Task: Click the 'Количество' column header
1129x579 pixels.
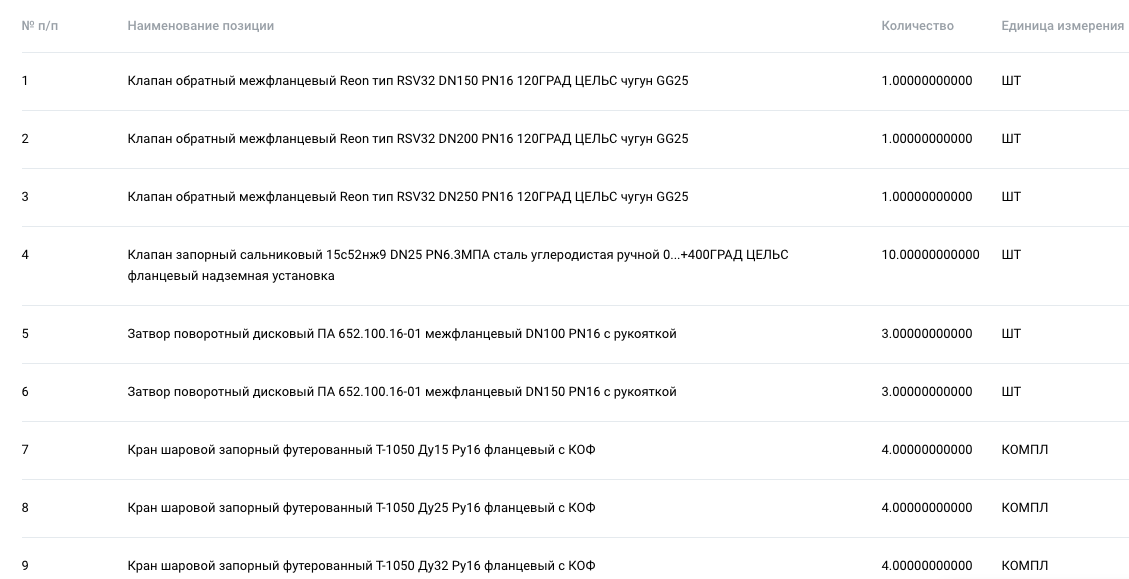Action: 917,26
